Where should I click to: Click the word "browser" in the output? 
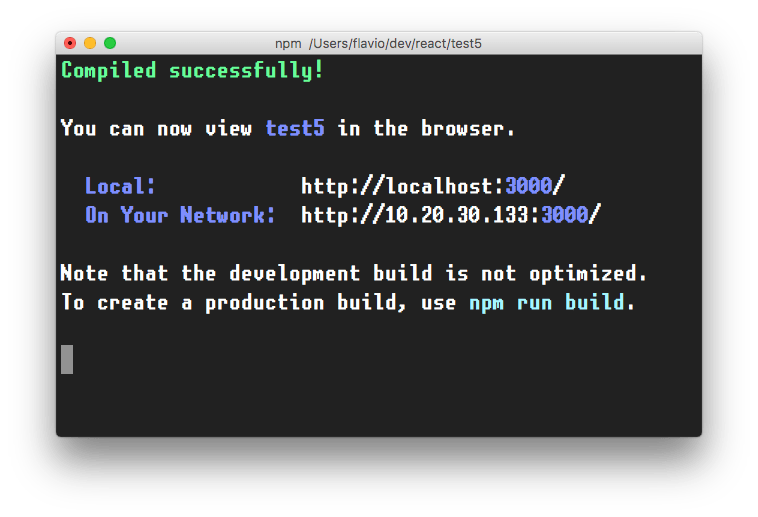coord(468,129)
